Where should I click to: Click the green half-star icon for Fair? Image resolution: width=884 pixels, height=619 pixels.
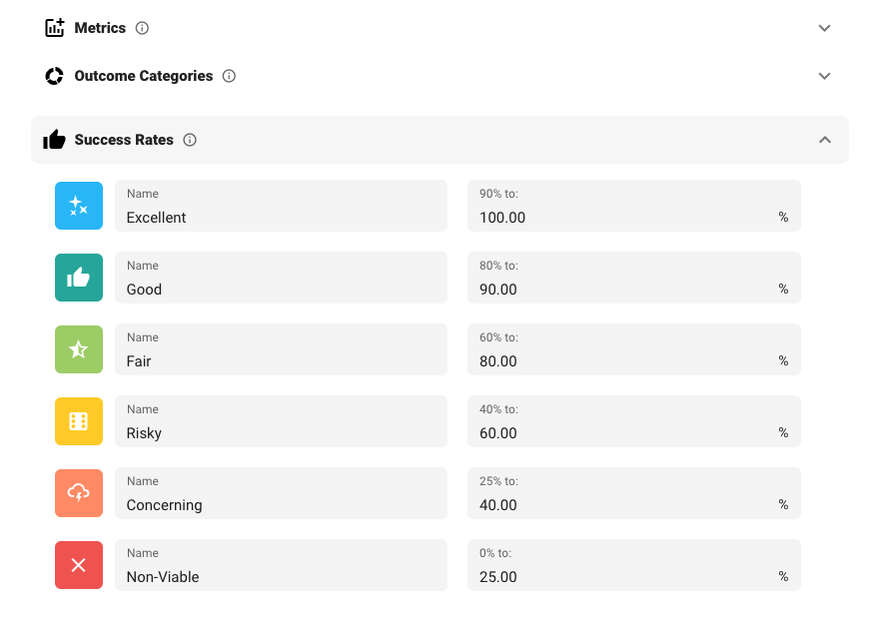point(78,350)
